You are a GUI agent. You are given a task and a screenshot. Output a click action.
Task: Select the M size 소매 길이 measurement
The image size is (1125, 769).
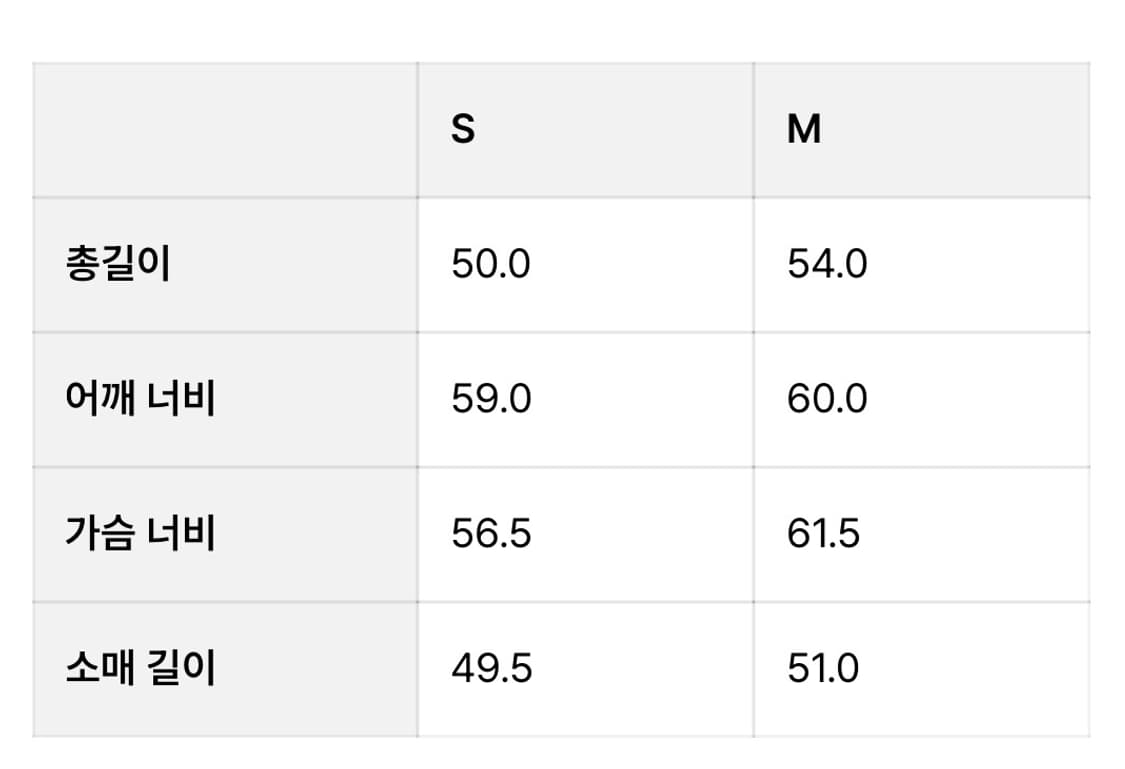823,669
